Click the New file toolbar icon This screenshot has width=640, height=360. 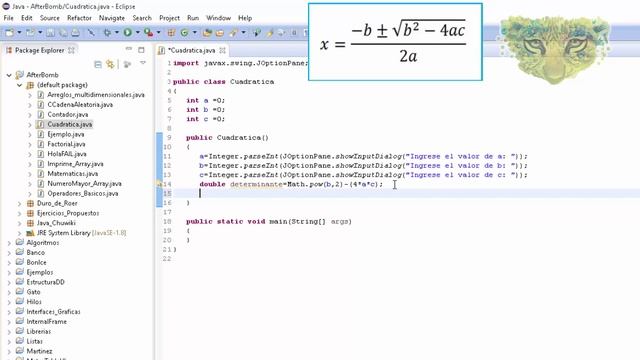point(9,33)
